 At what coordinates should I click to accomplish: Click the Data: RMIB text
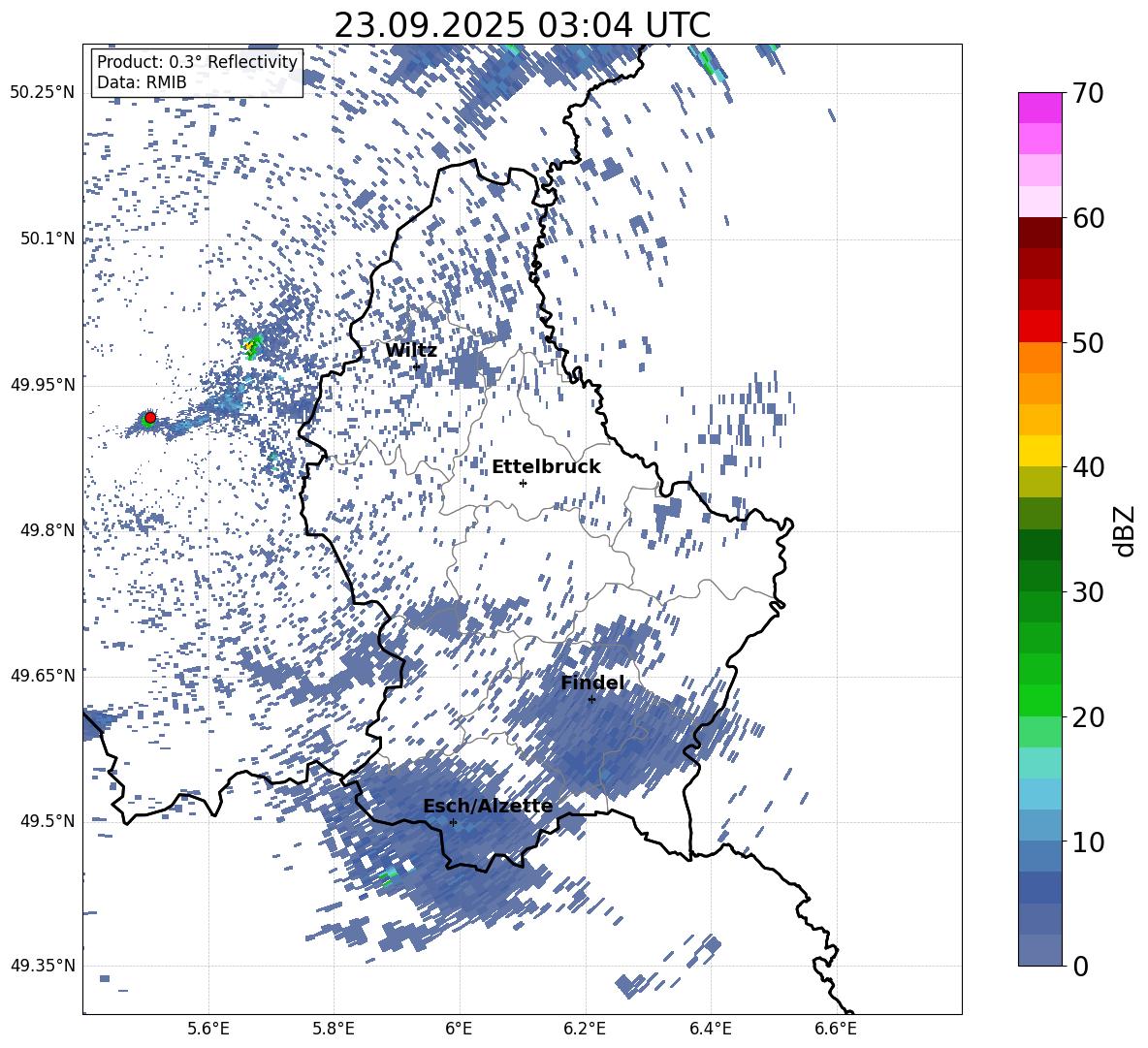pos(142,82)
